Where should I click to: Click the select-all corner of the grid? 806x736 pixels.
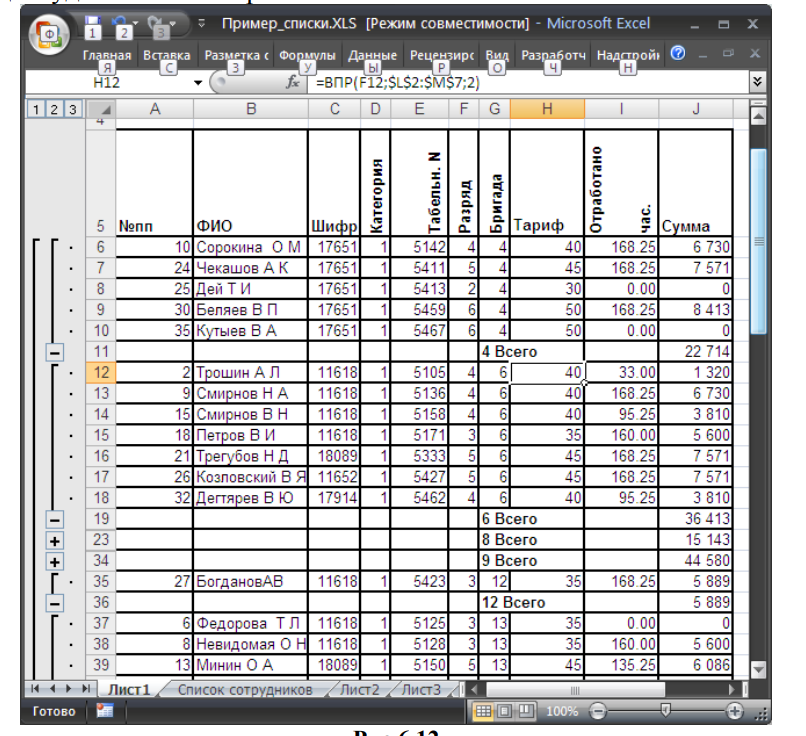102,110
